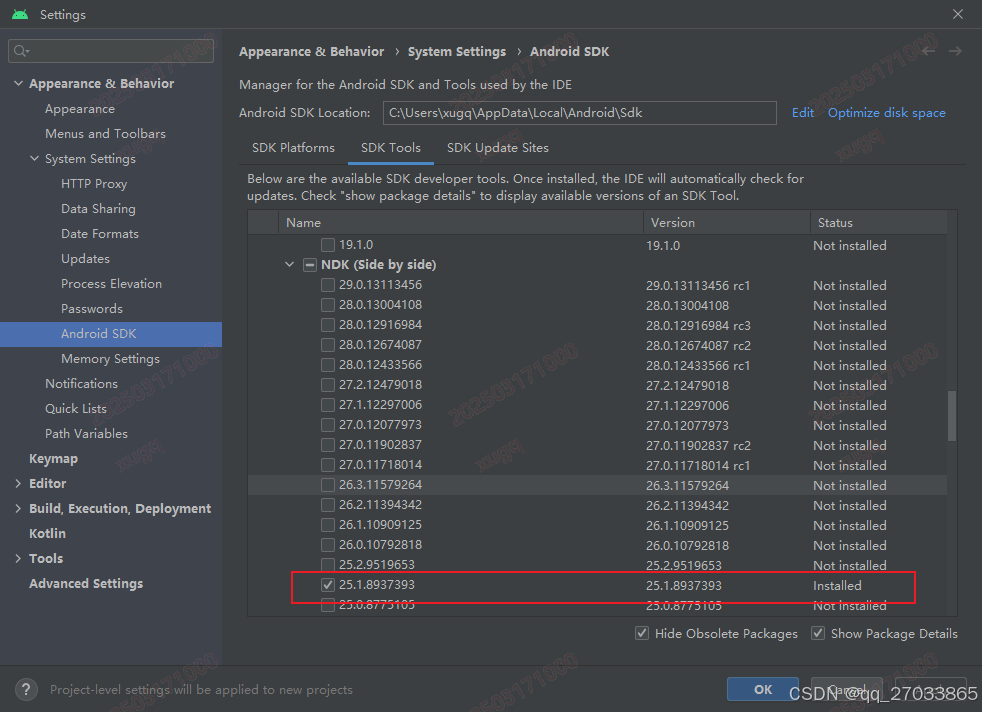Expand Build, Execution, Deployment section
Viewport: 982px width, 712px height.
pos(17,508)
